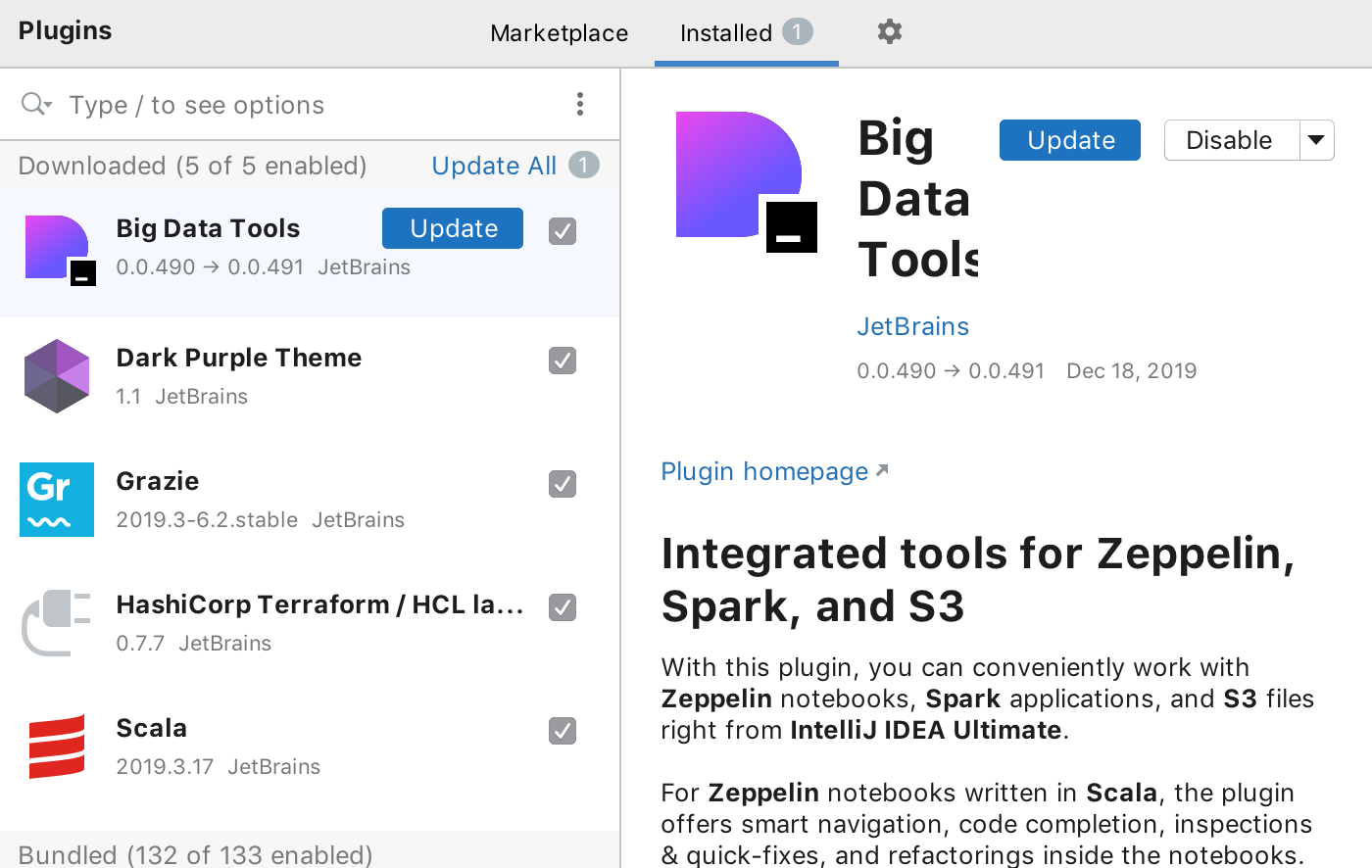Expand the Disable button dropdown arrow
The width and height of the screenshot is (1372, 868).
click(x=1317, y=140)
